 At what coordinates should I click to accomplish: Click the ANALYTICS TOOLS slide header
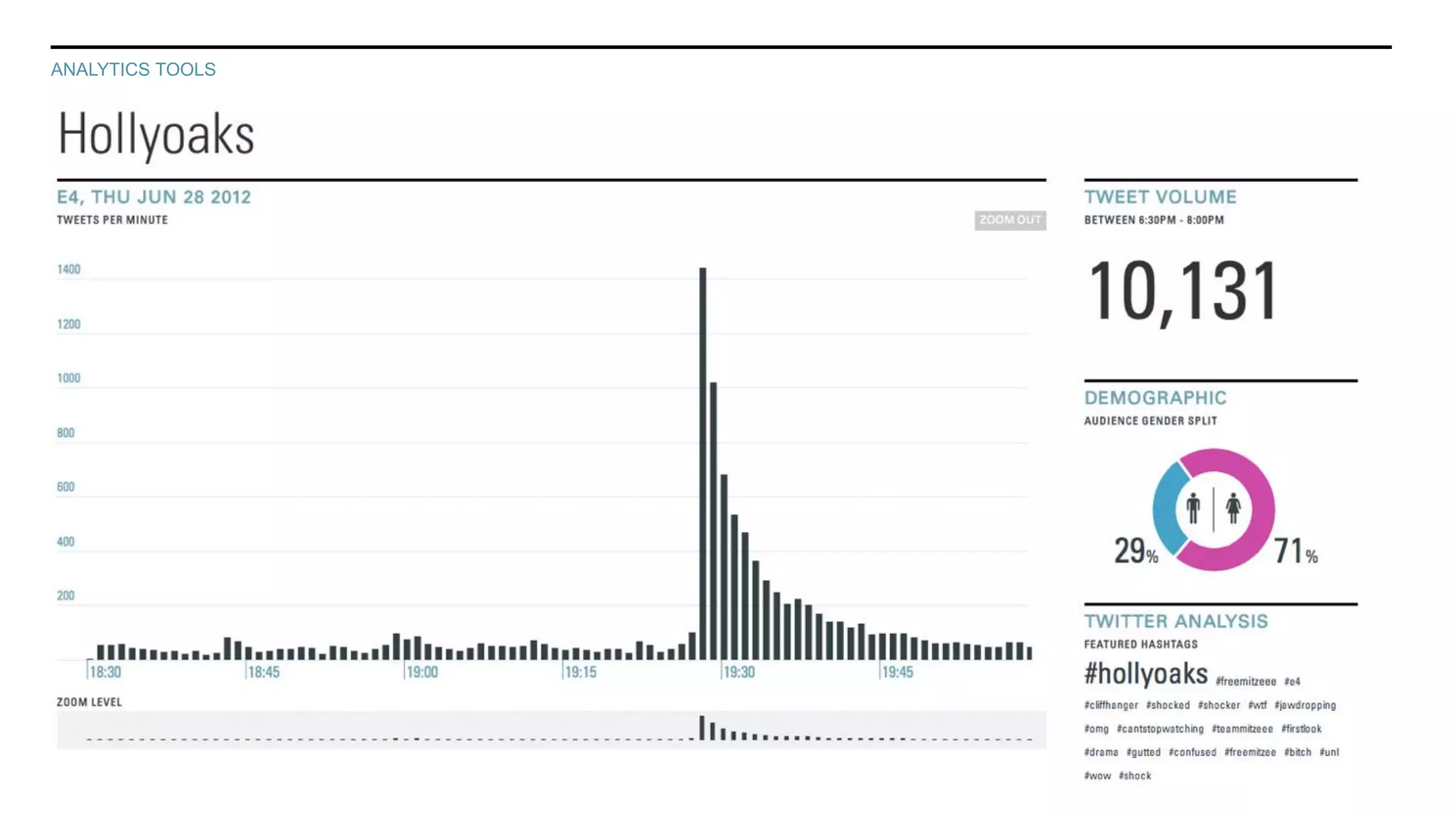(133, 69)
